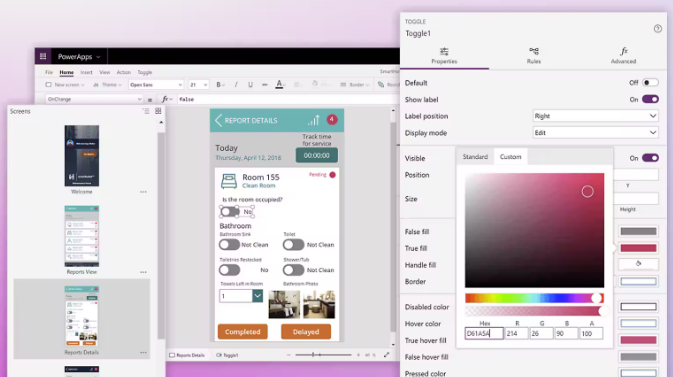Open the Toggle menu tab
This screenshot has width=673, height=377.
coord(145,72)
